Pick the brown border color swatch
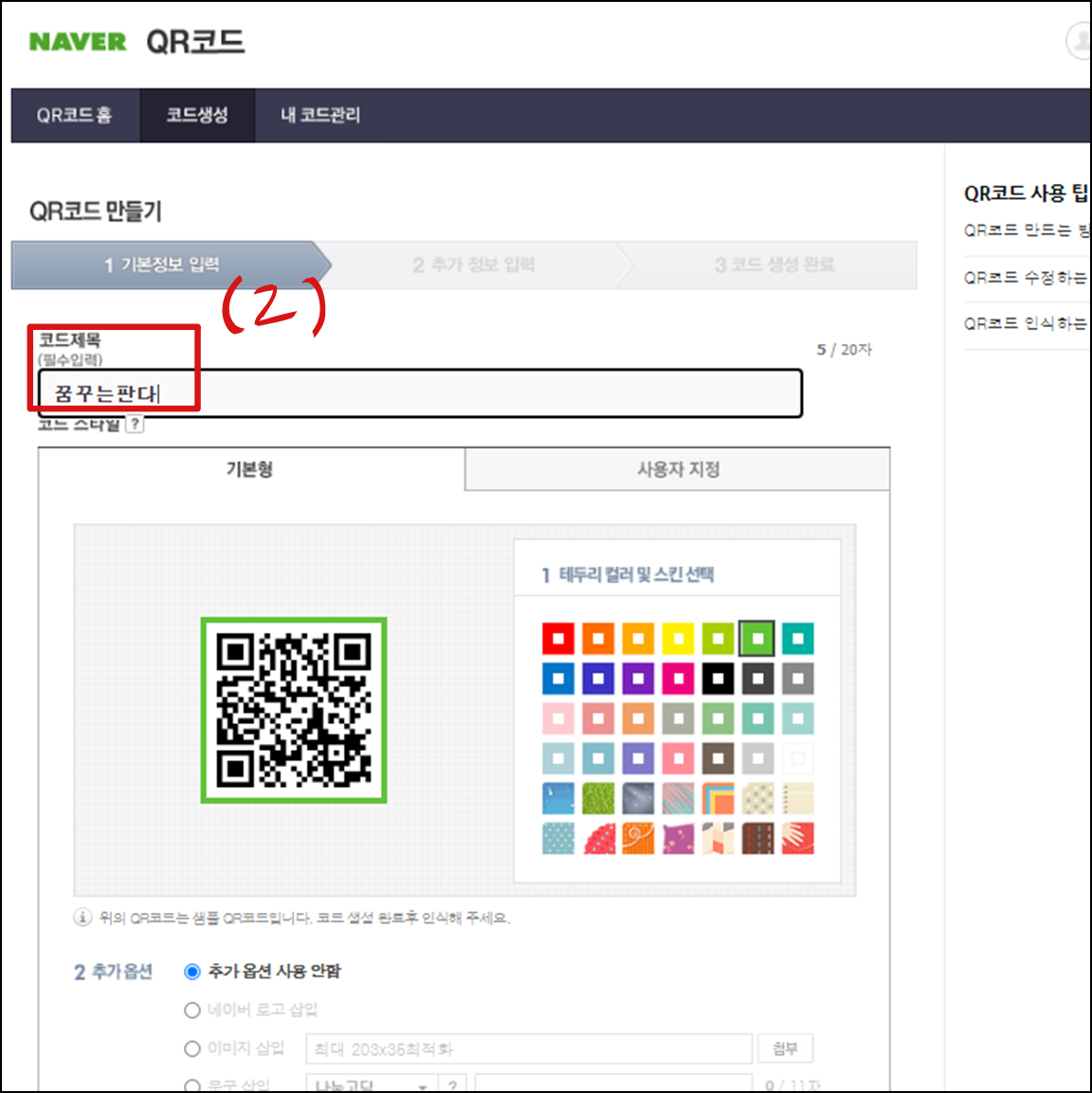Viewport: 1092px width, 1093px height. pyautogui.click(x=718, y=758)
